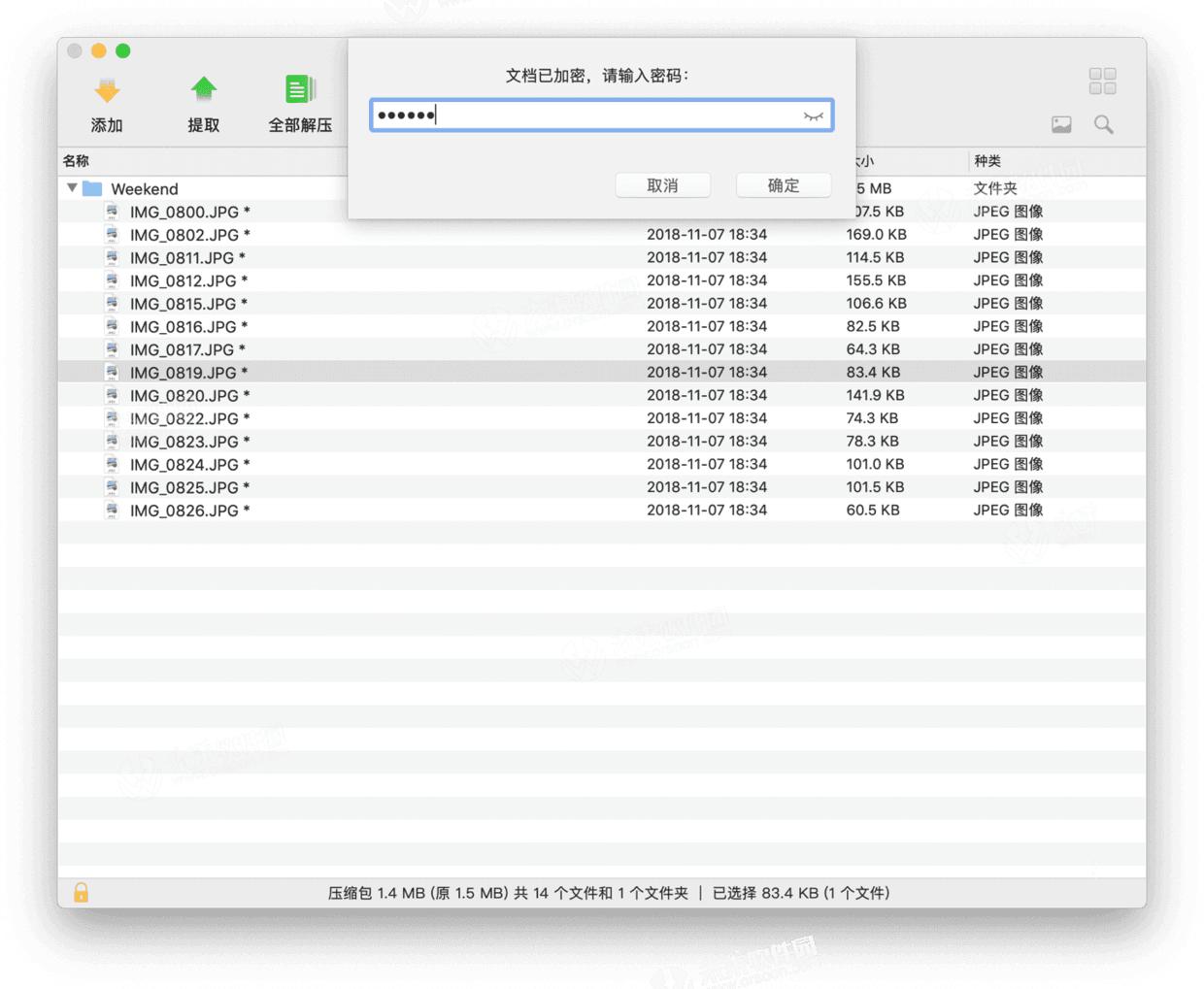This screenshot has width=1204, height=989.
Task: Click the Add (添加) toolbar icon
Action: coord(107,91)
